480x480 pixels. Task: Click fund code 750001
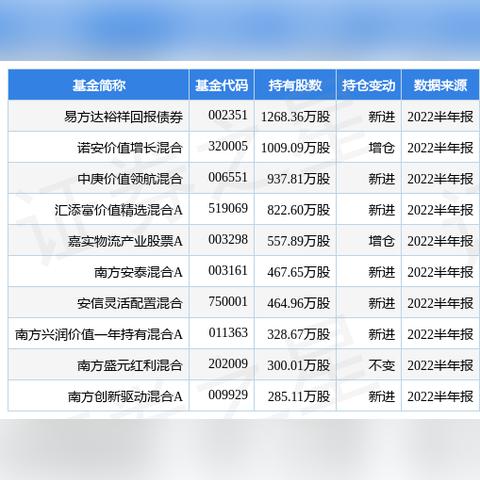(228, 302)
